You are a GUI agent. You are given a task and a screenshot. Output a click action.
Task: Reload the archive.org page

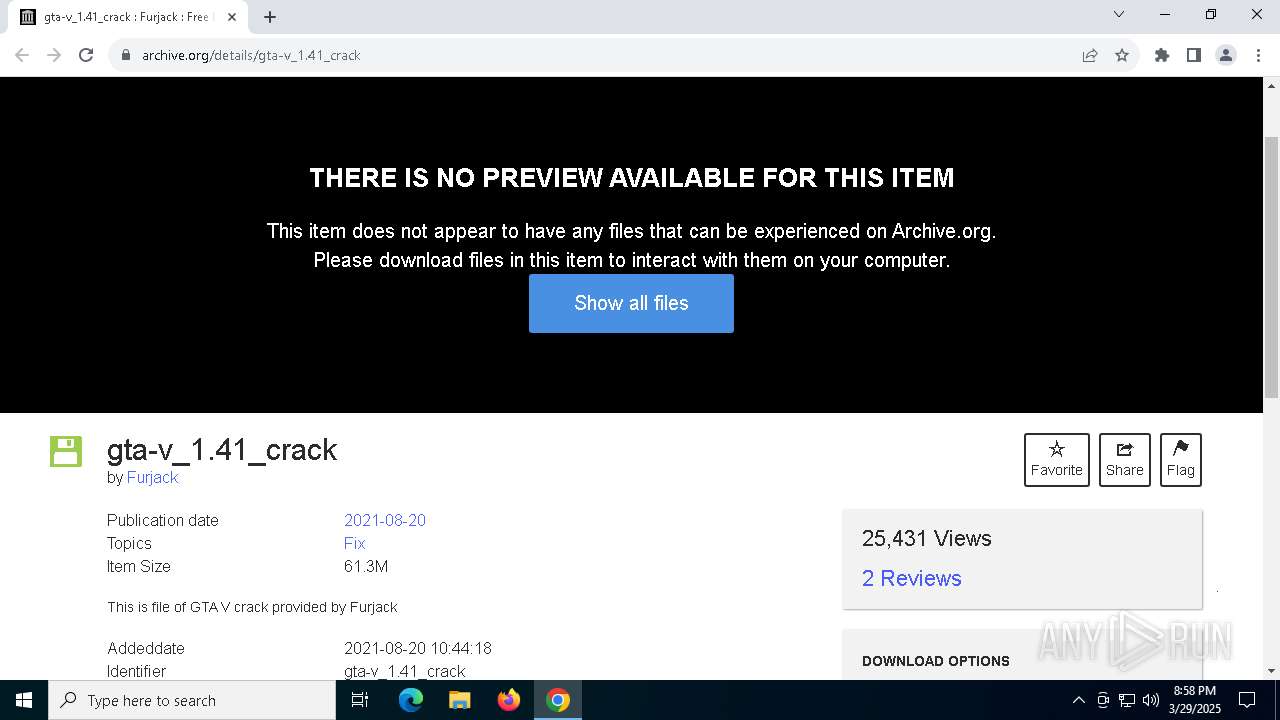[x=86, y=55]
